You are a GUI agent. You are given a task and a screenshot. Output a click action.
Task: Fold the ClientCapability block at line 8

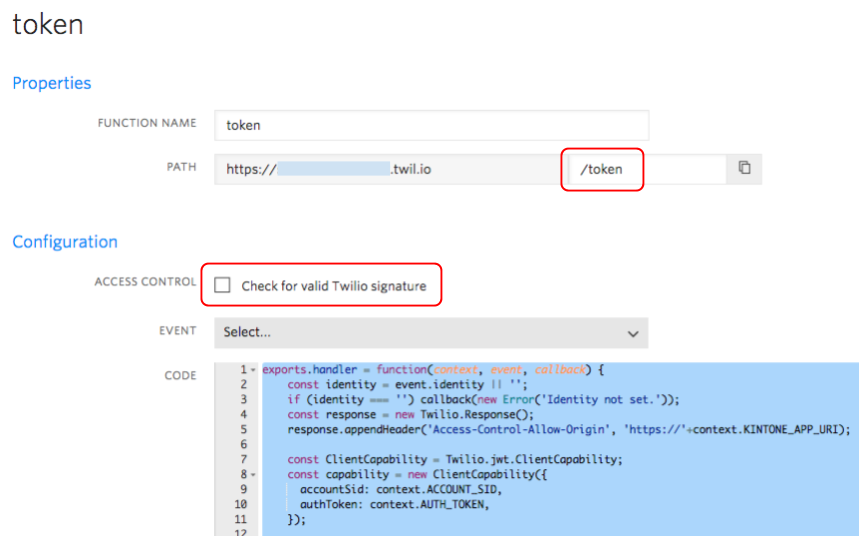click(x=253, y=475)
